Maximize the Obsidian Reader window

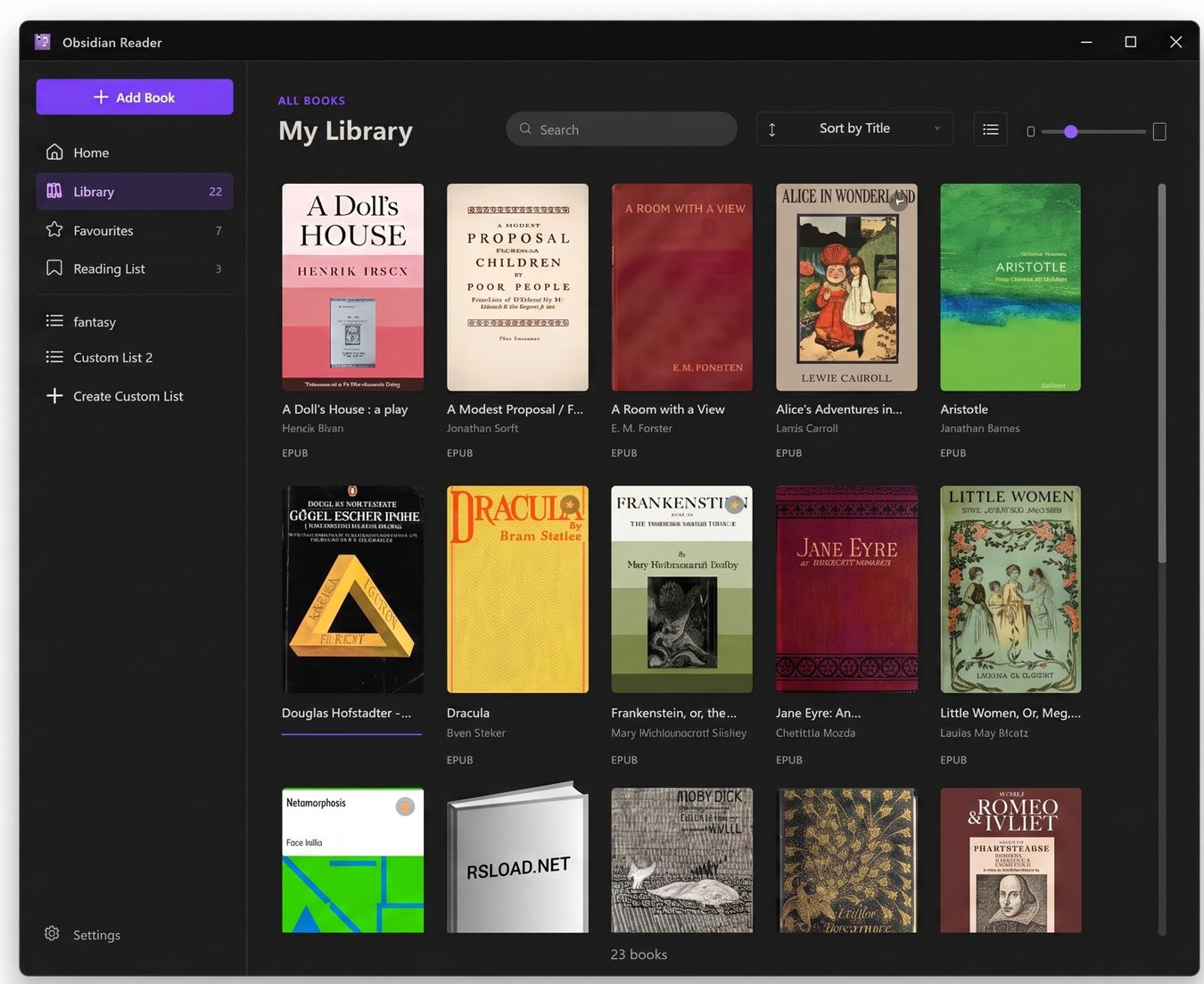pos(1131,42)
